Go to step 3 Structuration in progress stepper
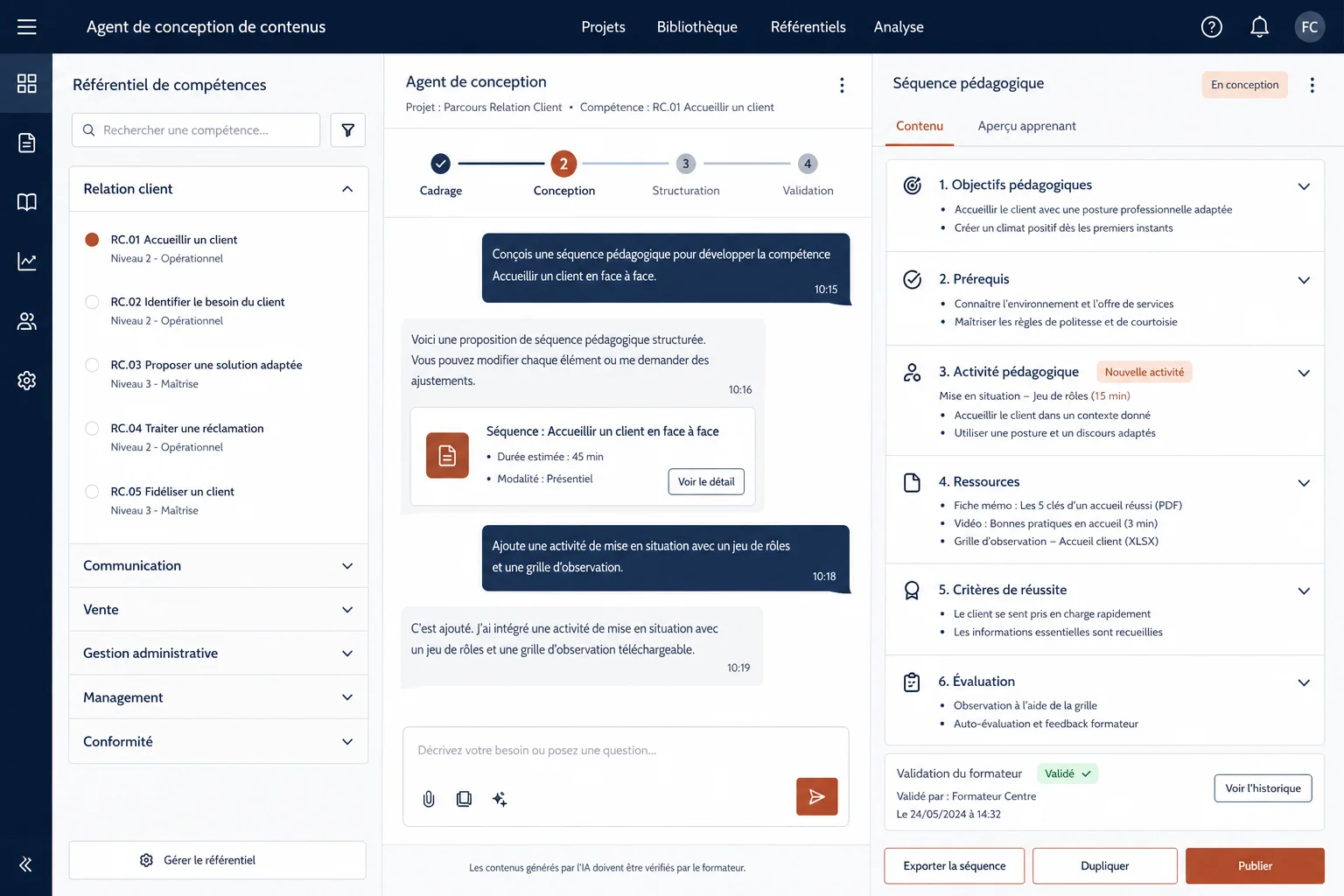 [x=686, y=175]
